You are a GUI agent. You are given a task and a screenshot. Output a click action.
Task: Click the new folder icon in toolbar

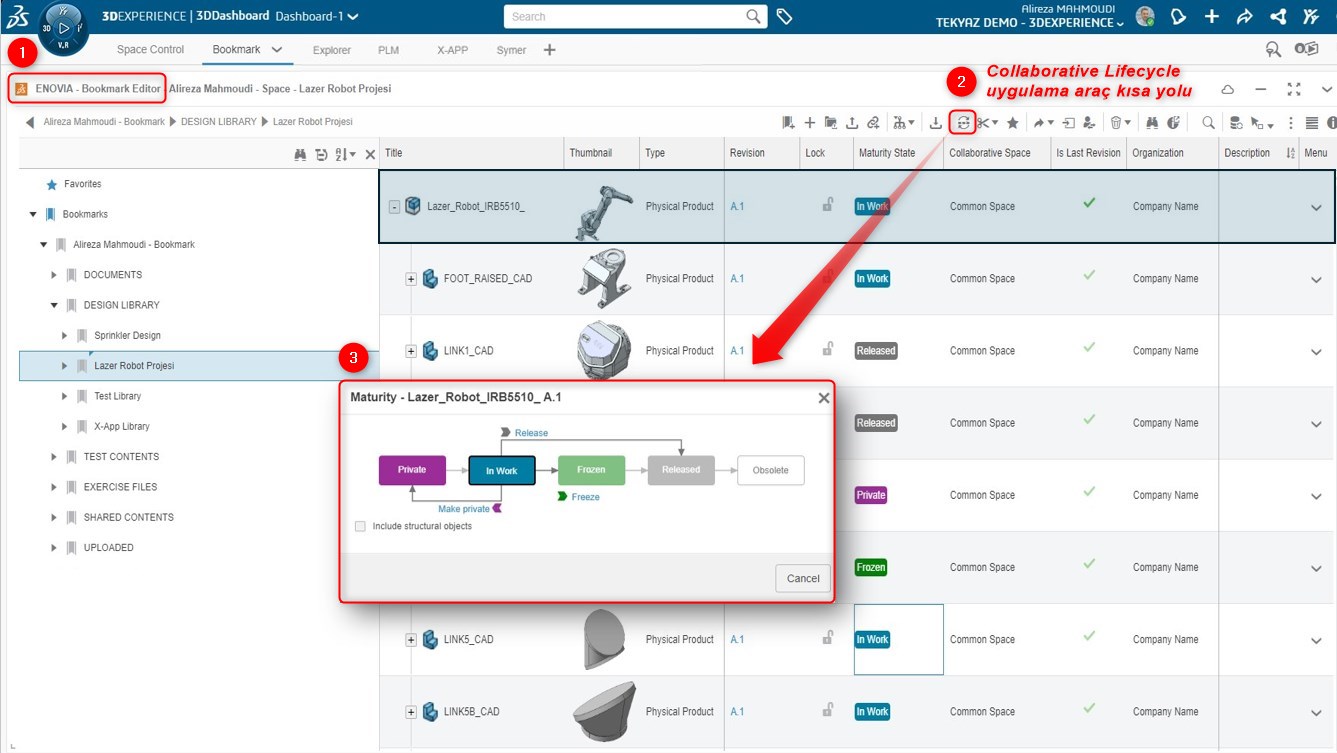coord(831,122)
